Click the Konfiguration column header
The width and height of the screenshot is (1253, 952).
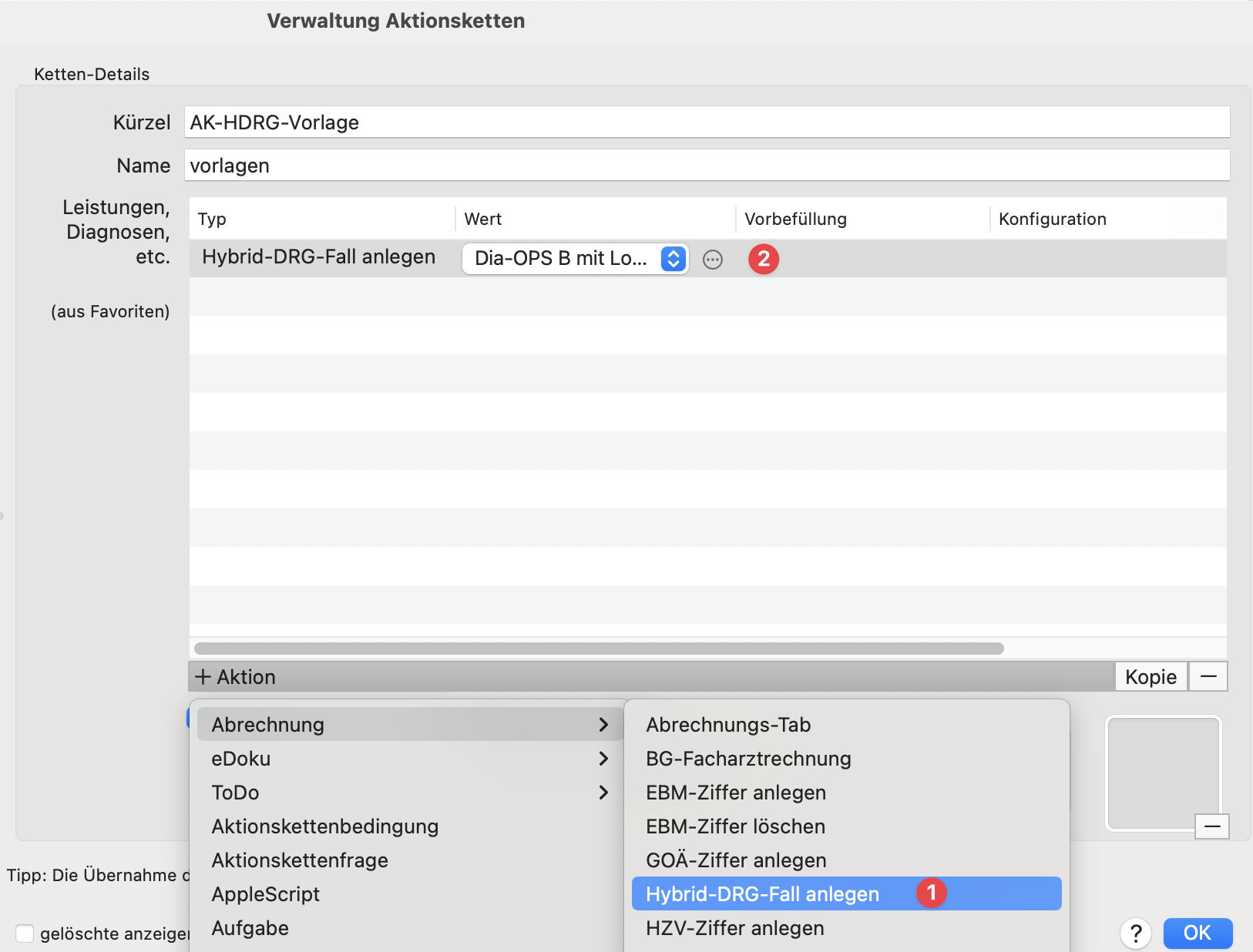click(x=1108, y=219)
